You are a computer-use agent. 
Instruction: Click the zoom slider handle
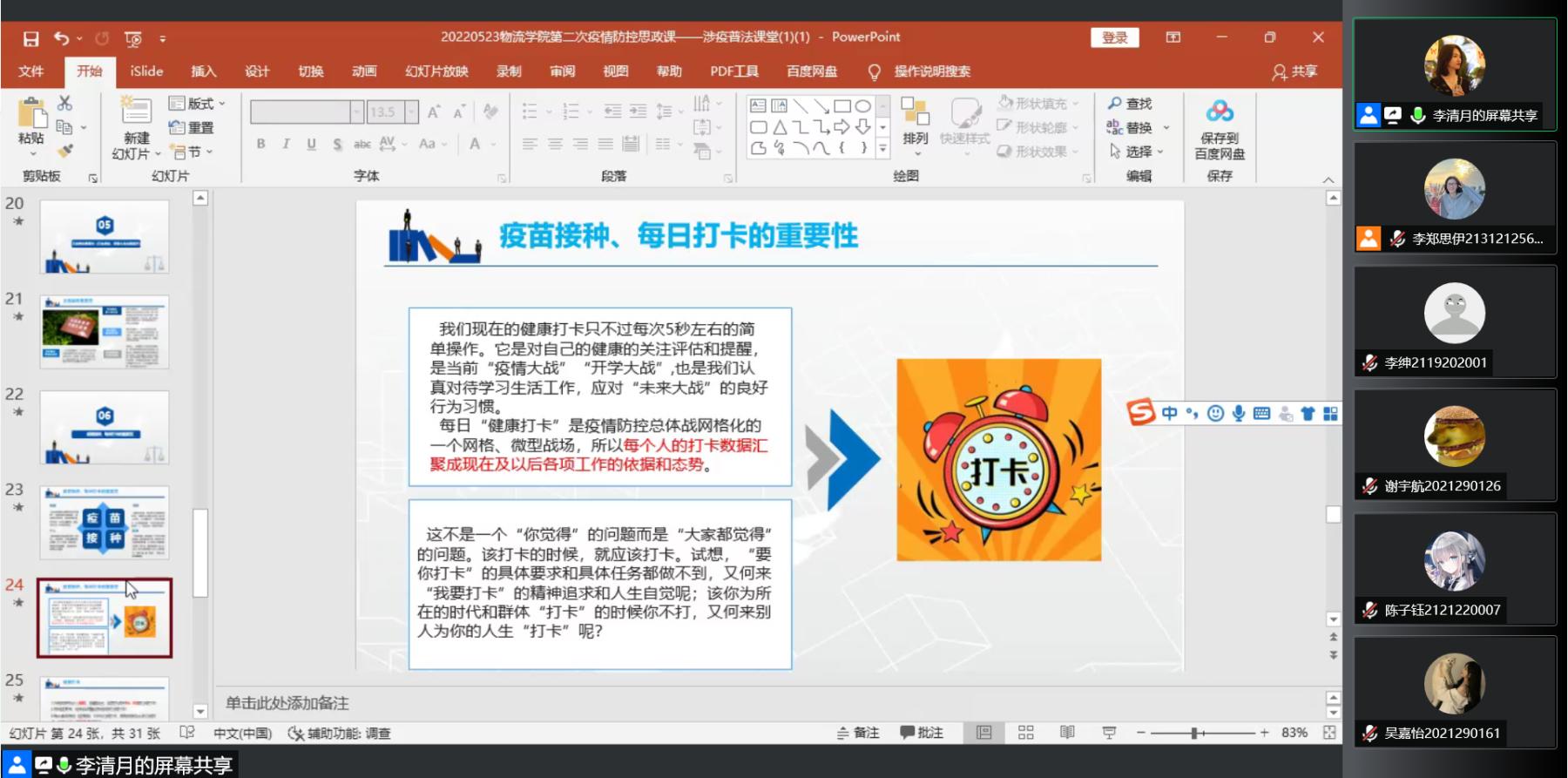pyautogui.click(x=1194, y=733)
